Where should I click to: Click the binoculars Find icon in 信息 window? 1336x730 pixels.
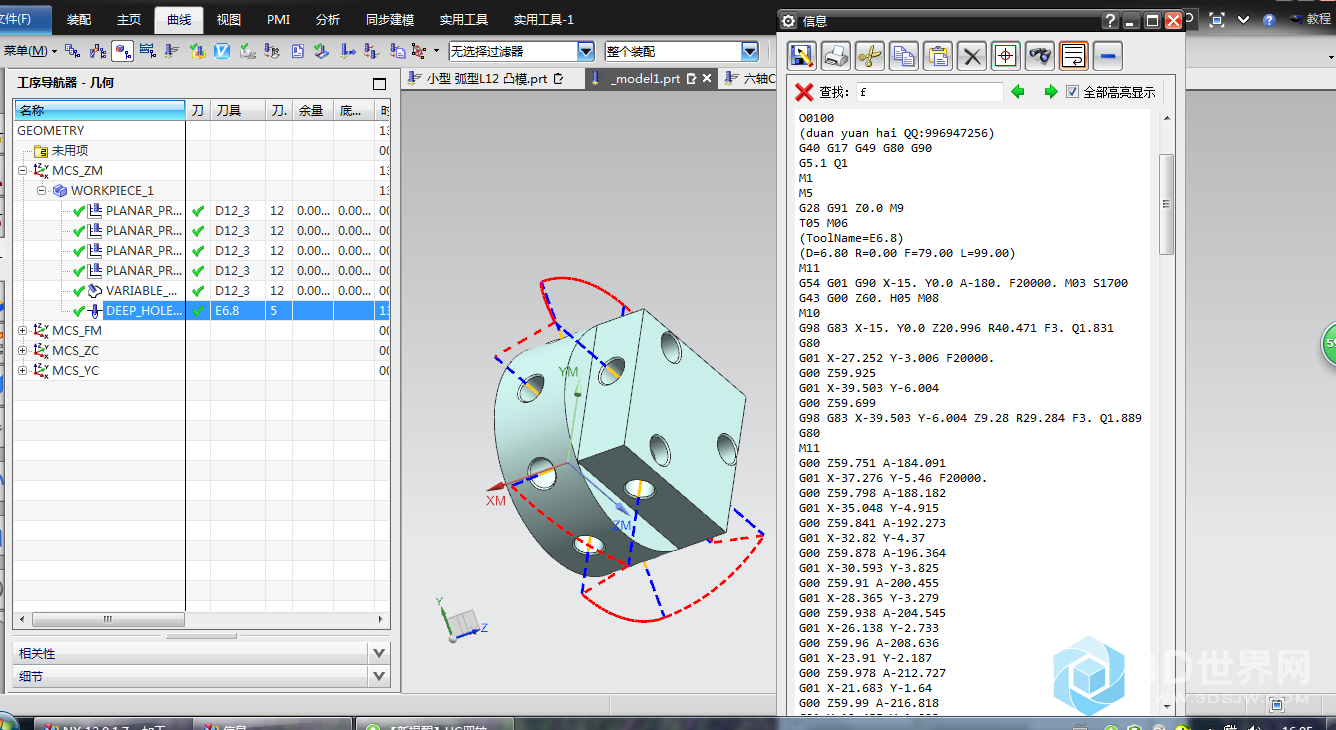pyautogui.click(x=1040, y=56)
